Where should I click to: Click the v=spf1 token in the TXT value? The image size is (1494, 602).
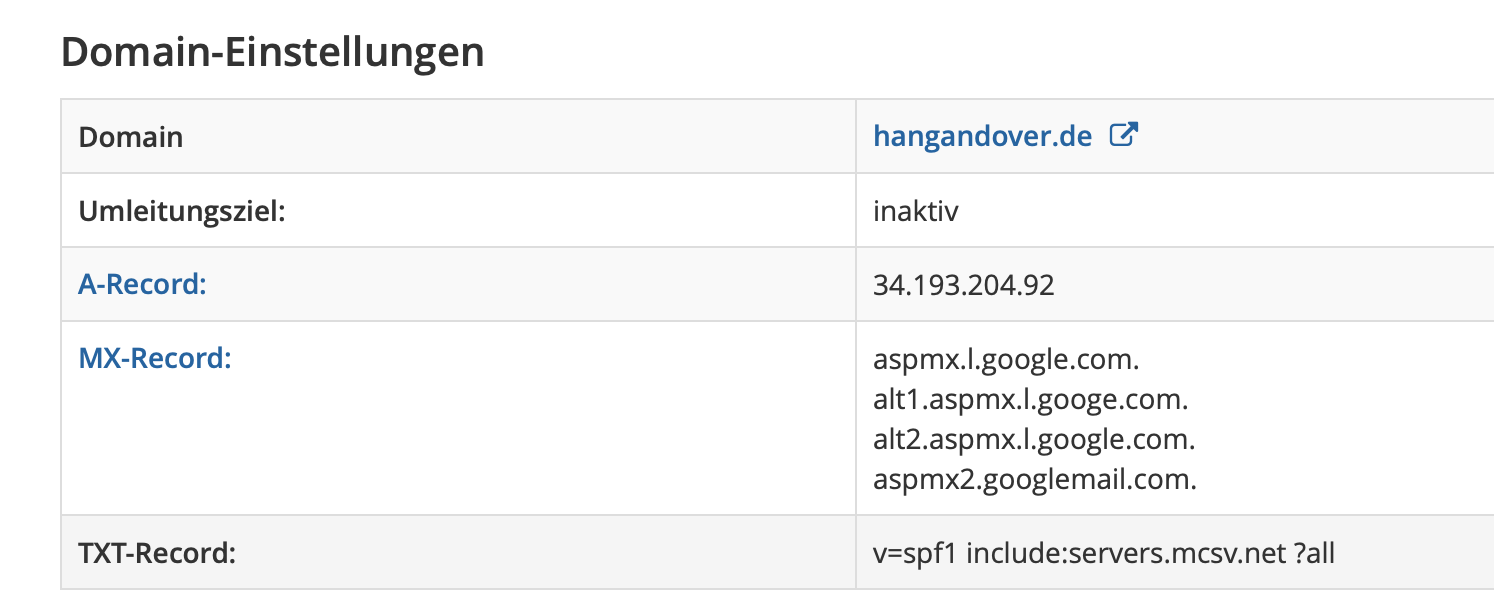coord(914,552)
